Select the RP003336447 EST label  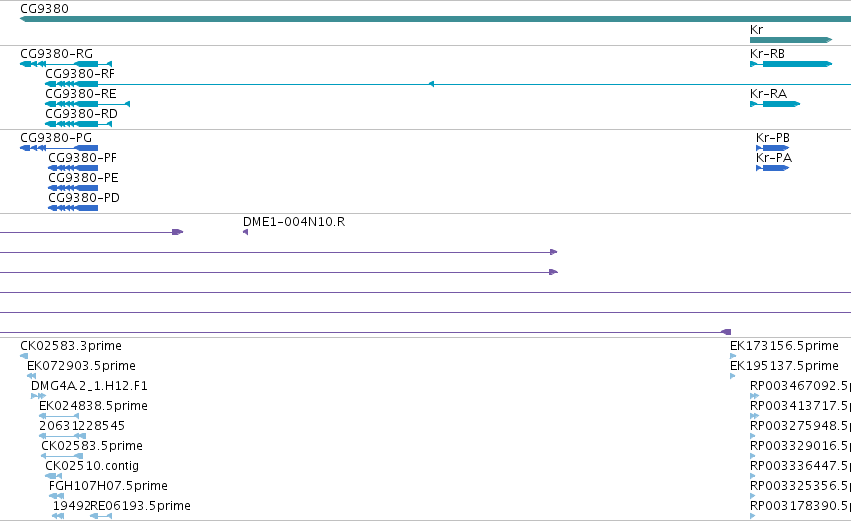tap(801, 466)
